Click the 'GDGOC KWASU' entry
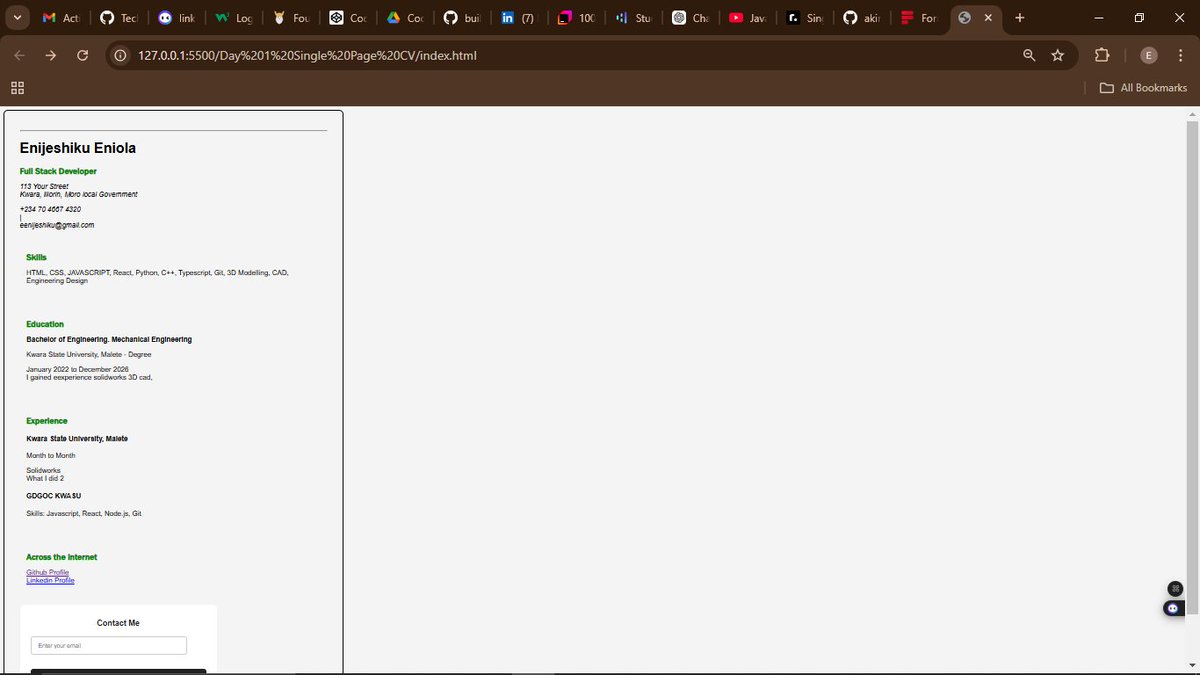1200x675 pixels. point(54,496)
